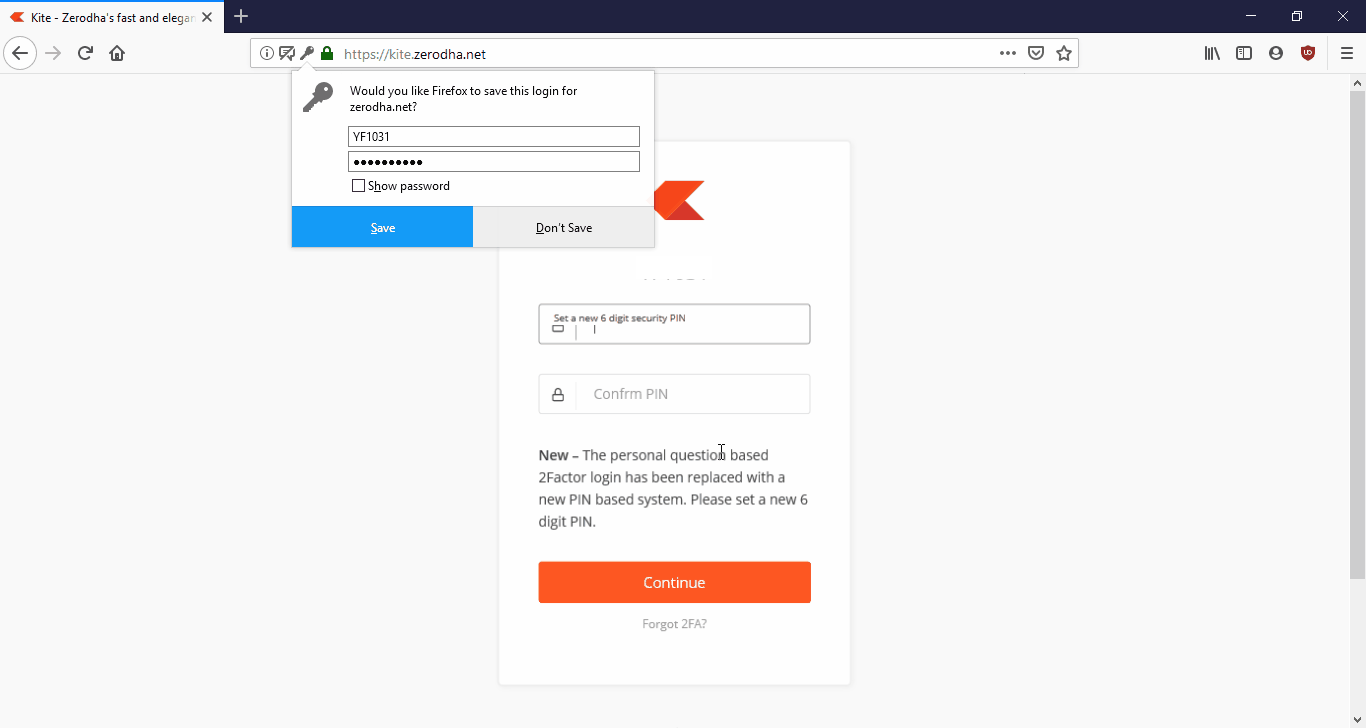1366x728 pixels.
Task: Show sidebars button
Action: pyautogui.click(x=1244, y=54)
